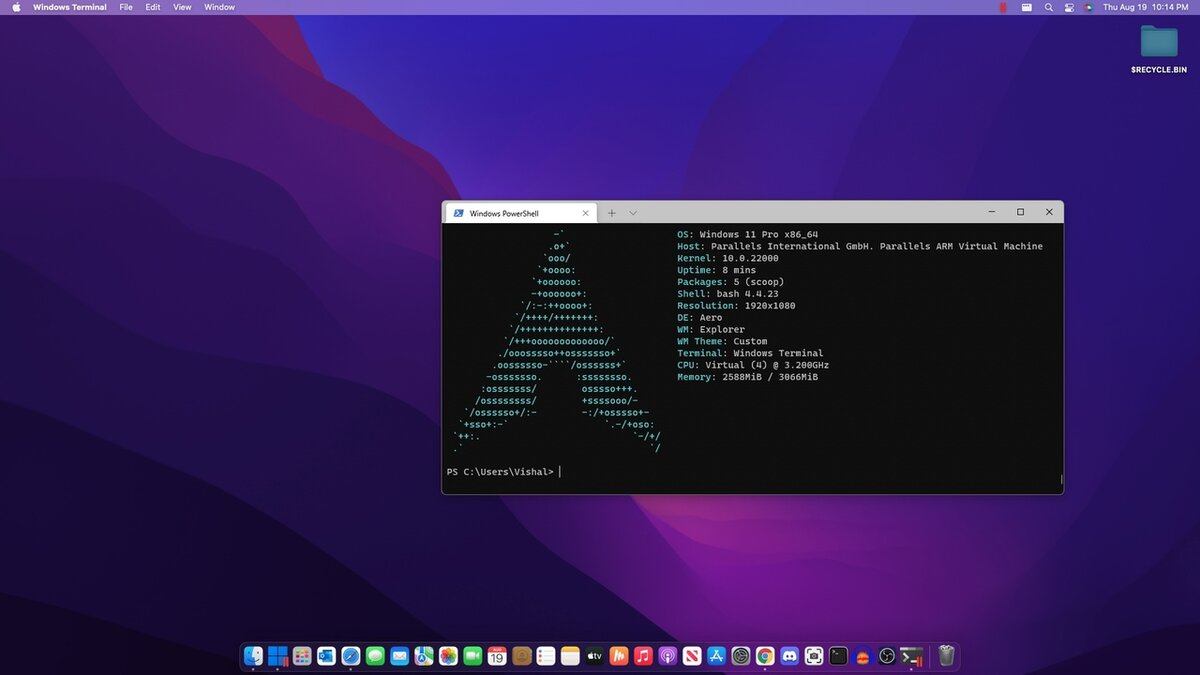1200x675 pixels.
Task: Open the Edit menu
Action: [153, 7]
